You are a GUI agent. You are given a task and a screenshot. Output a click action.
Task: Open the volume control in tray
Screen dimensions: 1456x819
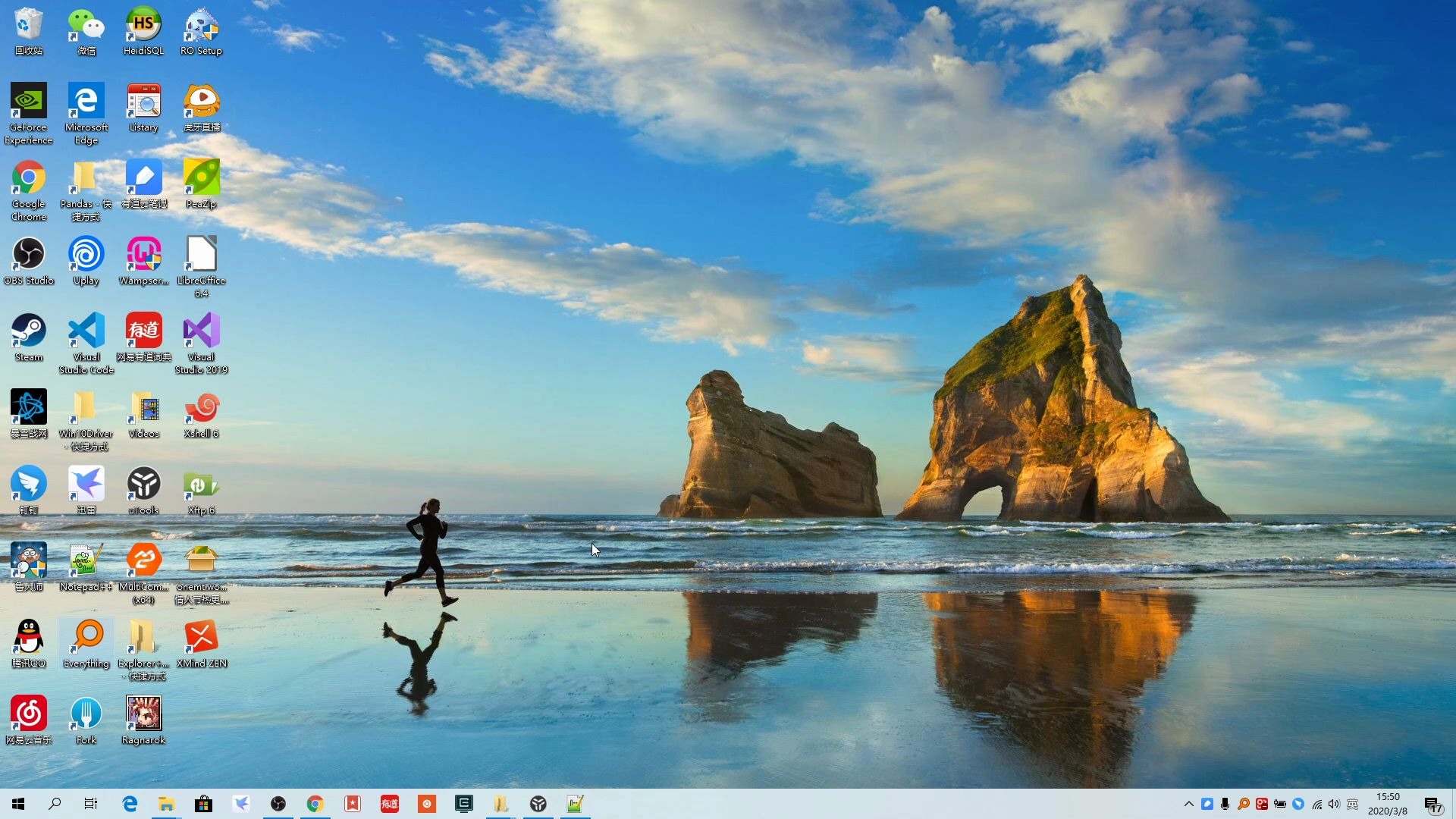pos(1334,804)
